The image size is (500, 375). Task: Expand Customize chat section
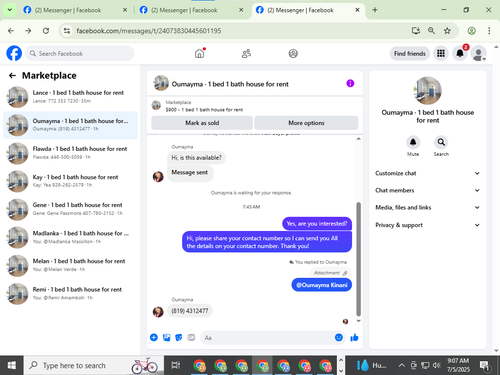428,173
